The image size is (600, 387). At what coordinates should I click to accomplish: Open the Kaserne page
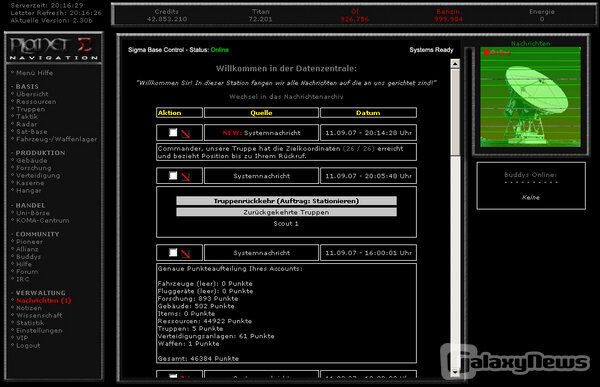30,183
